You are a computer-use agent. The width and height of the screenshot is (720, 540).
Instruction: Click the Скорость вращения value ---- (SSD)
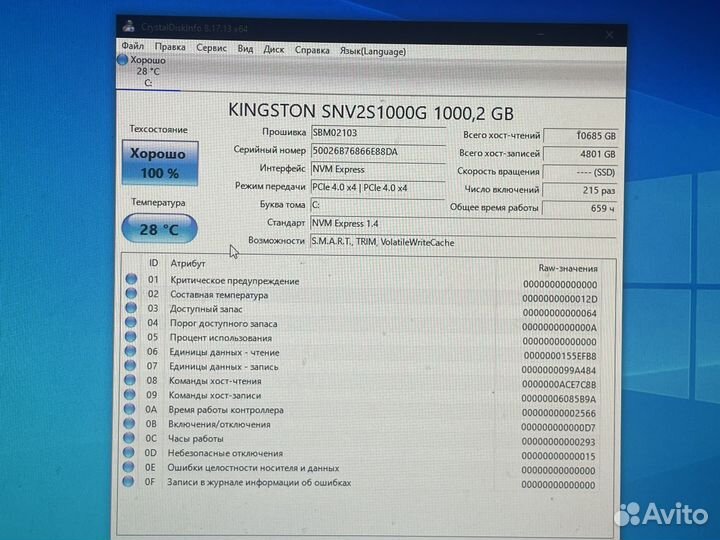coord(580,172)
